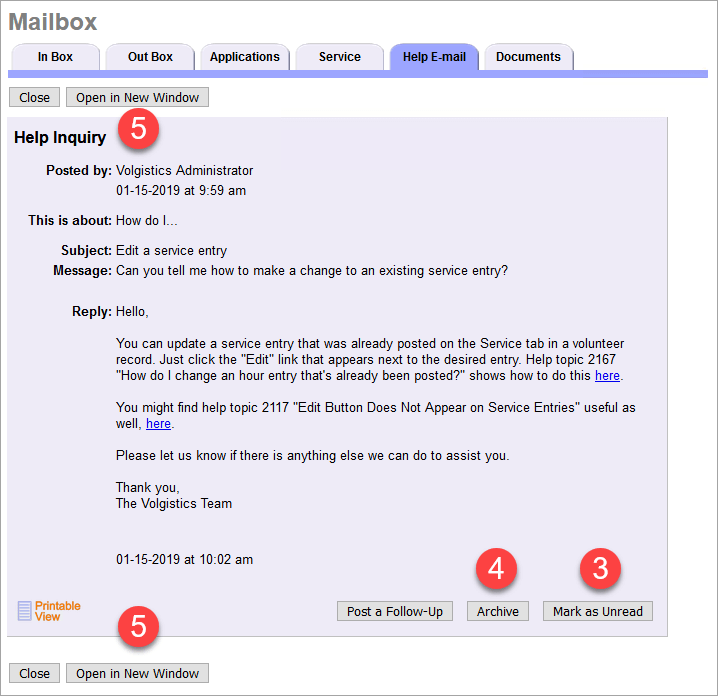Open the Documents tab

528,57
